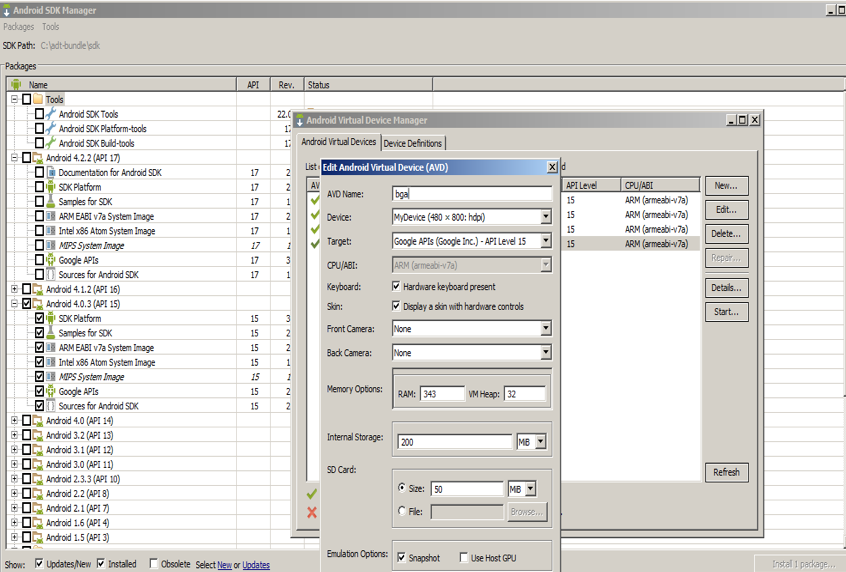Image resolution: width=846 pixels, height=572 pixels.
Task: Click the API 17 Intel x86 Atom System Image icon
Action: pos(51,230)
